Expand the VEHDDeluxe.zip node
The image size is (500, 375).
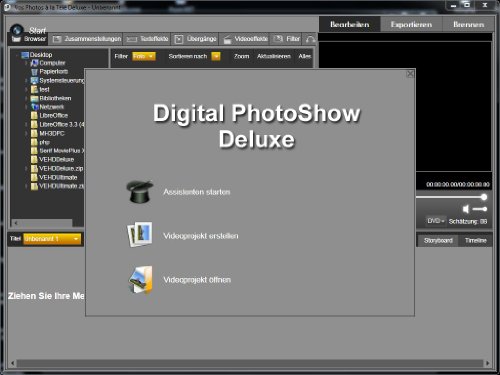point(26,169)
